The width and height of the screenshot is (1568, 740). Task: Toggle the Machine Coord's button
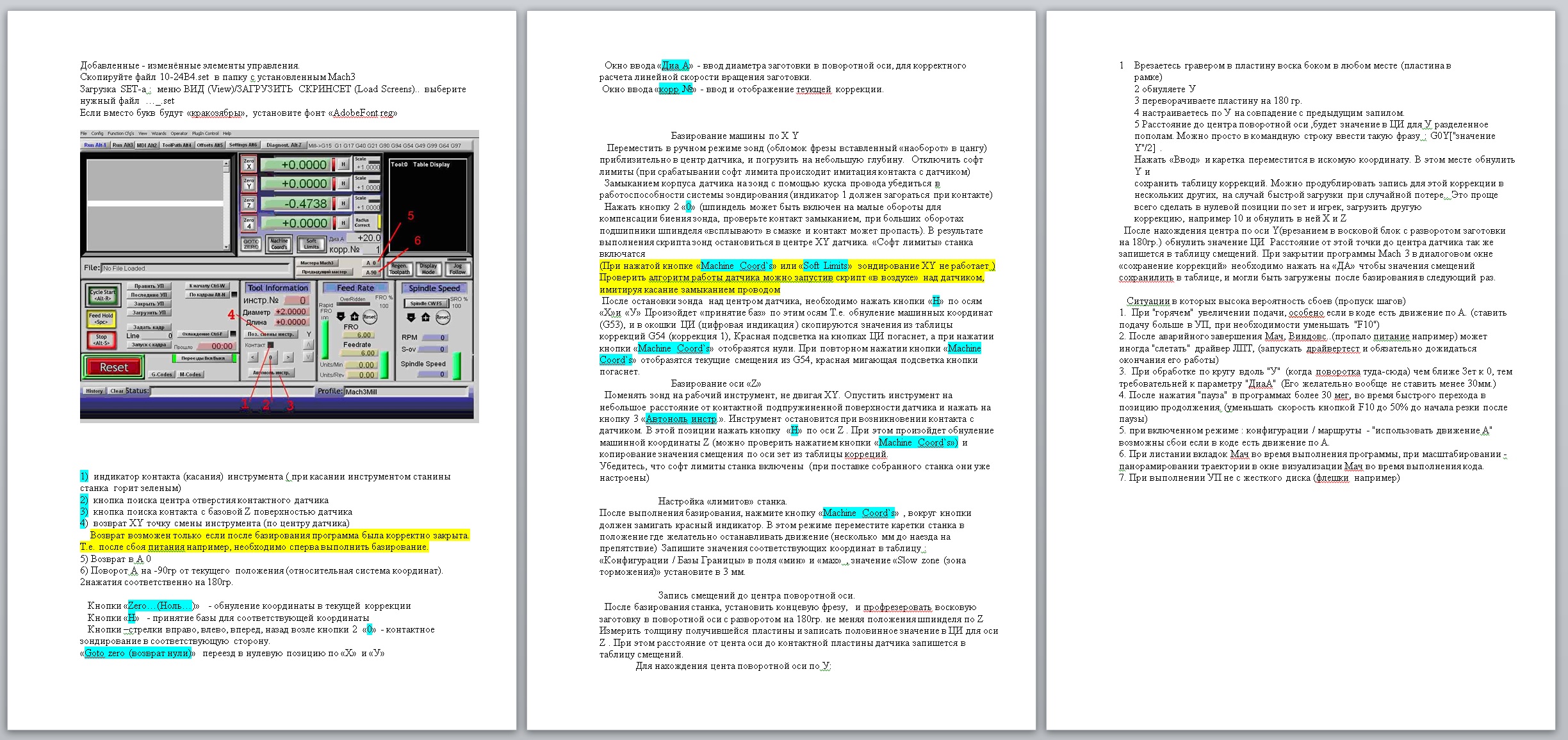click(279, 244)
